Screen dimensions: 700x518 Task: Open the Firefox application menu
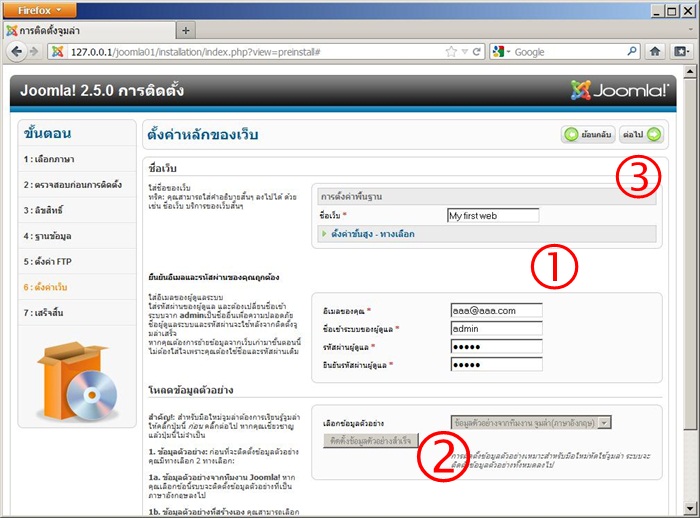(x=40, y=10)
